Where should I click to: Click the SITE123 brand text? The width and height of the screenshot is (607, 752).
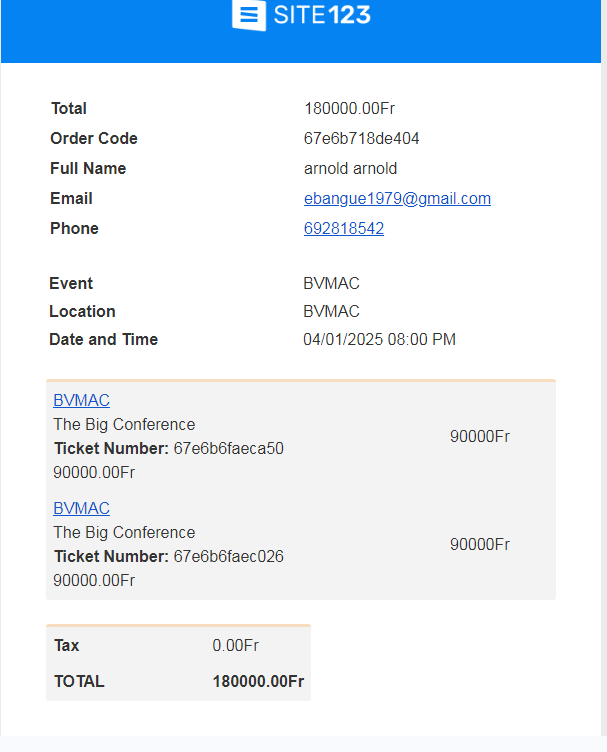coord(322,15)
